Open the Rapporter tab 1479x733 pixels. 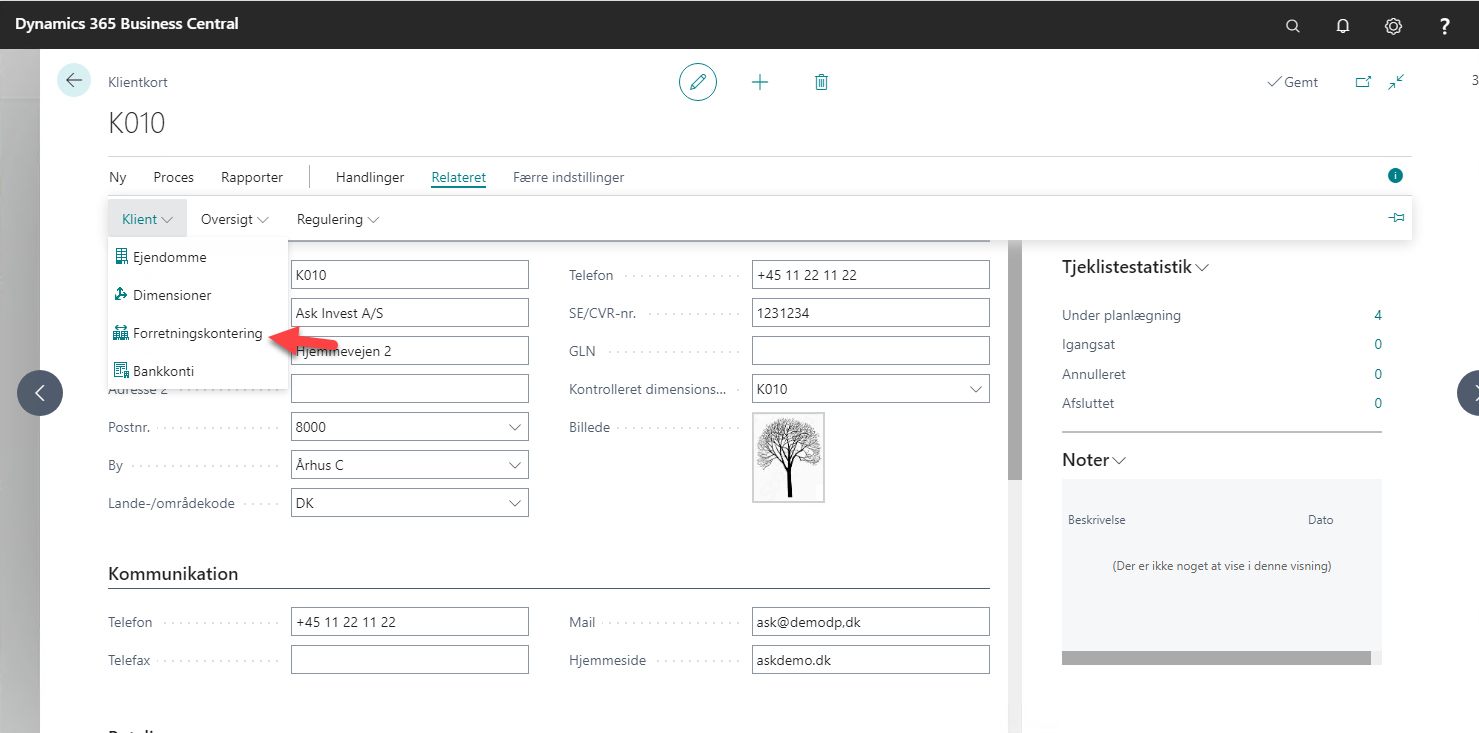252,177
